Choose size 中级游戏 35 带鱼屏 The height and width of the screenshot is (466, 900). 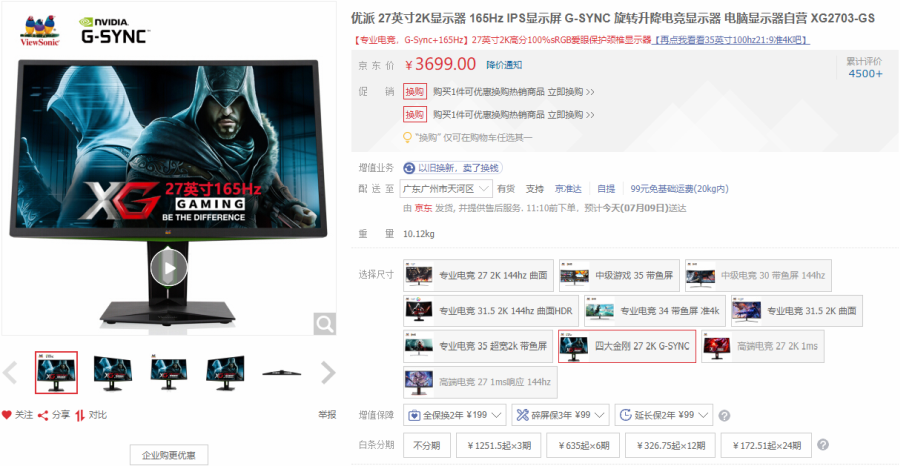619,275
